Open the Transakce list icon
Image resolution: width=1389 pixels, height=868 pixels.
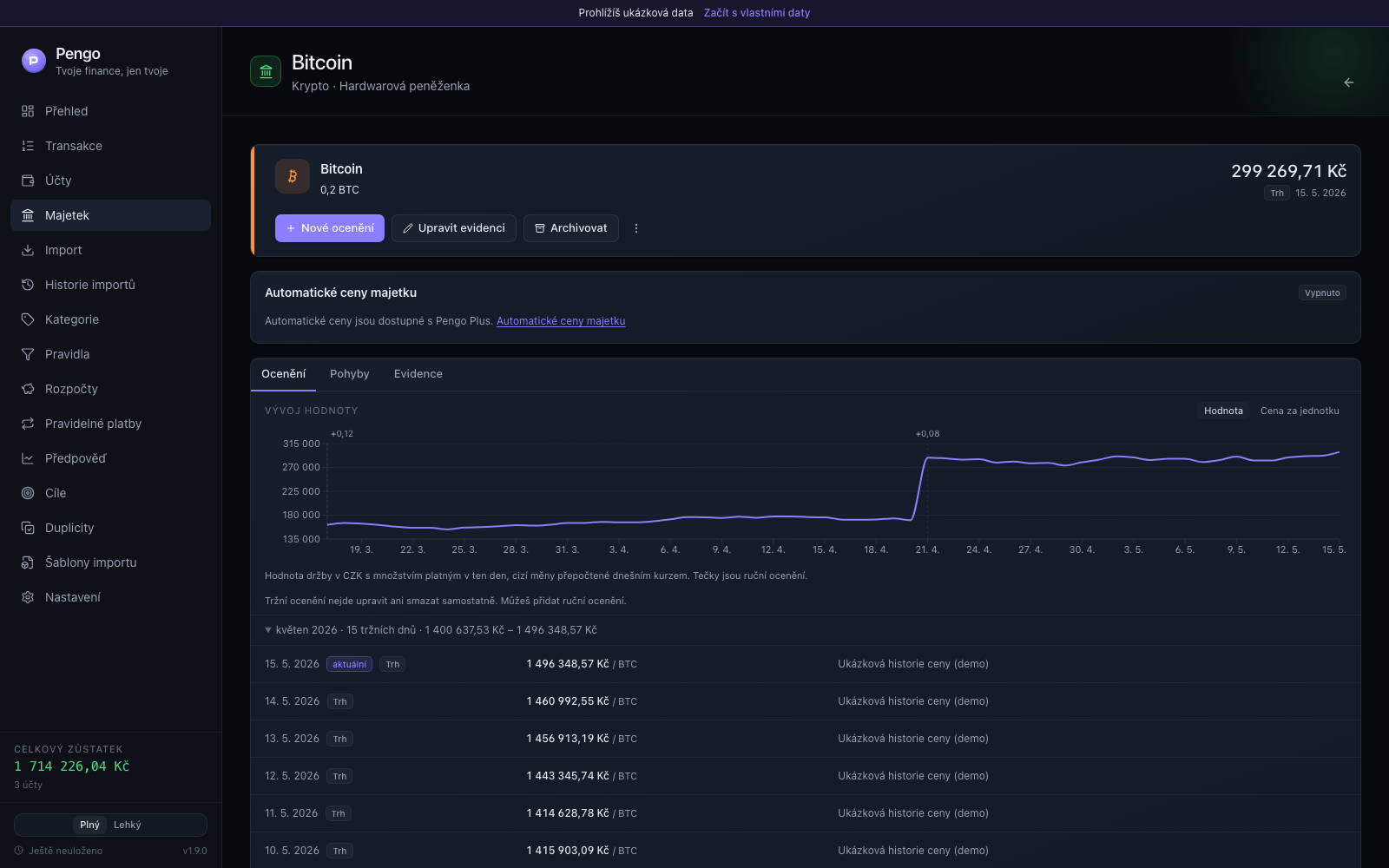(x=28, y=146)
